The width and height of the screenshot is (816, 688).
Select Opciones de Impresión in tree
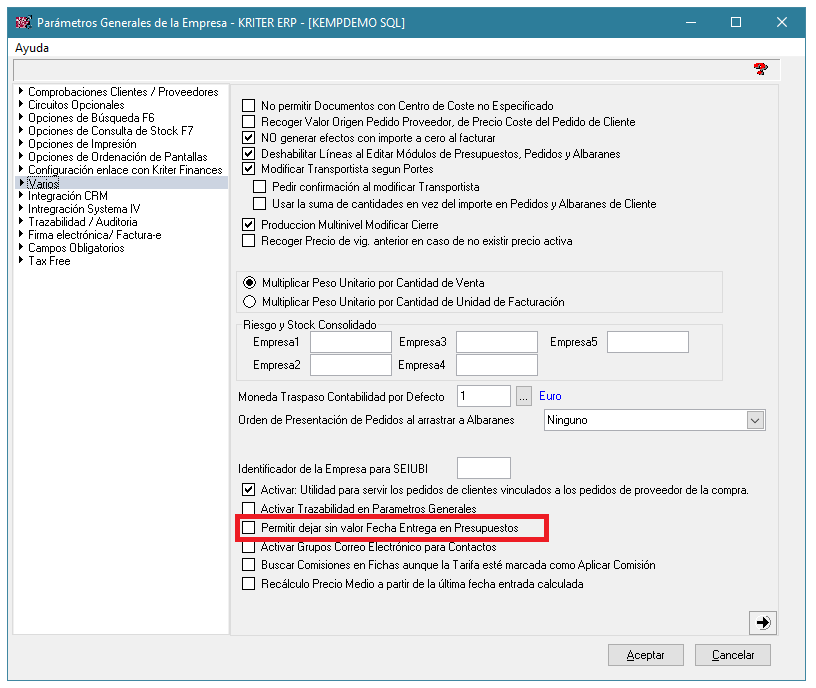click(x=76, y=144)
